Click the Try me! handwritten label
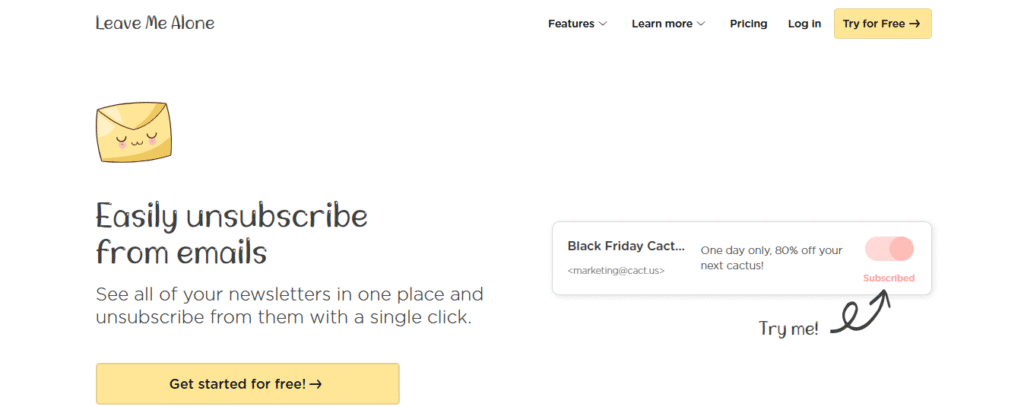 click(x=788, y=329)
